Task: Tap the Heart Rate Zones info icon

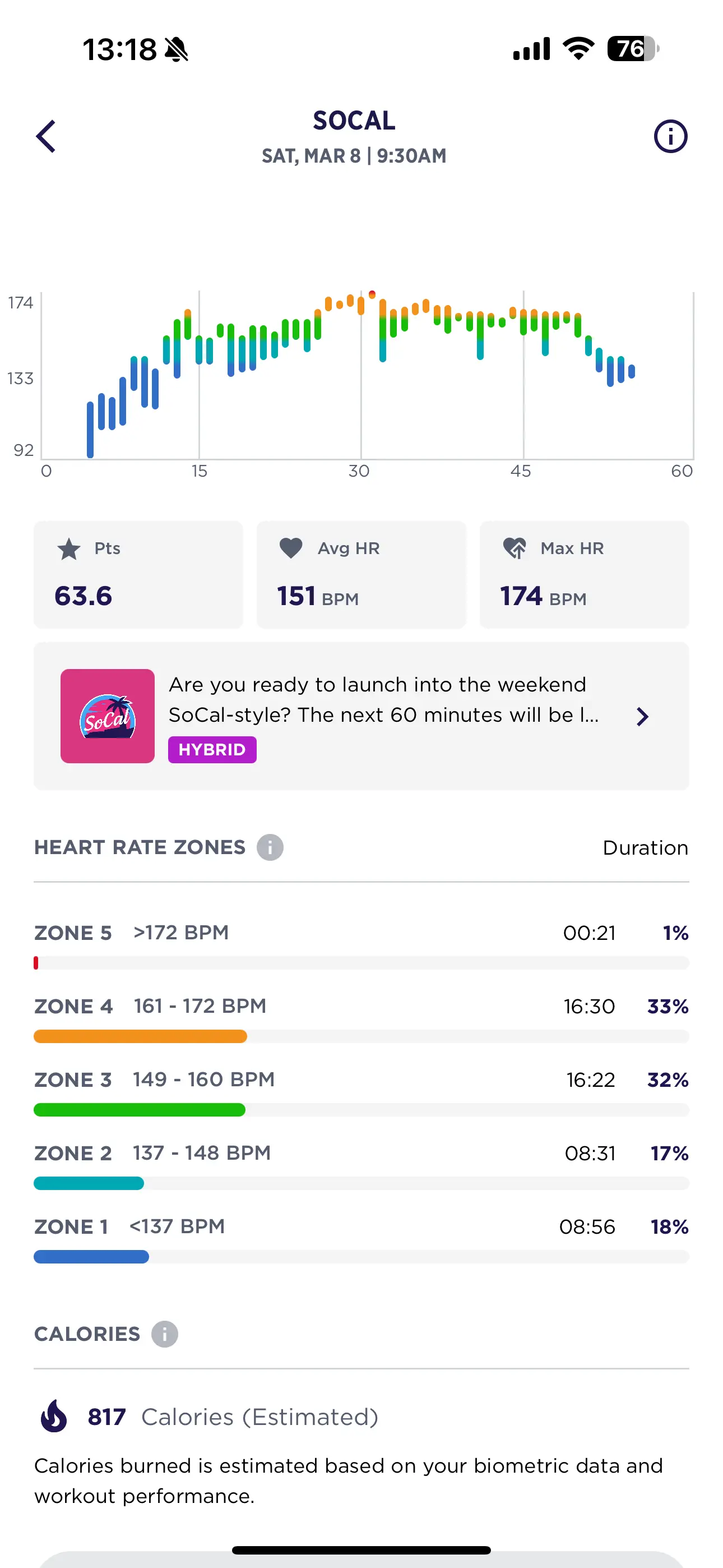Action: point(270,847)
